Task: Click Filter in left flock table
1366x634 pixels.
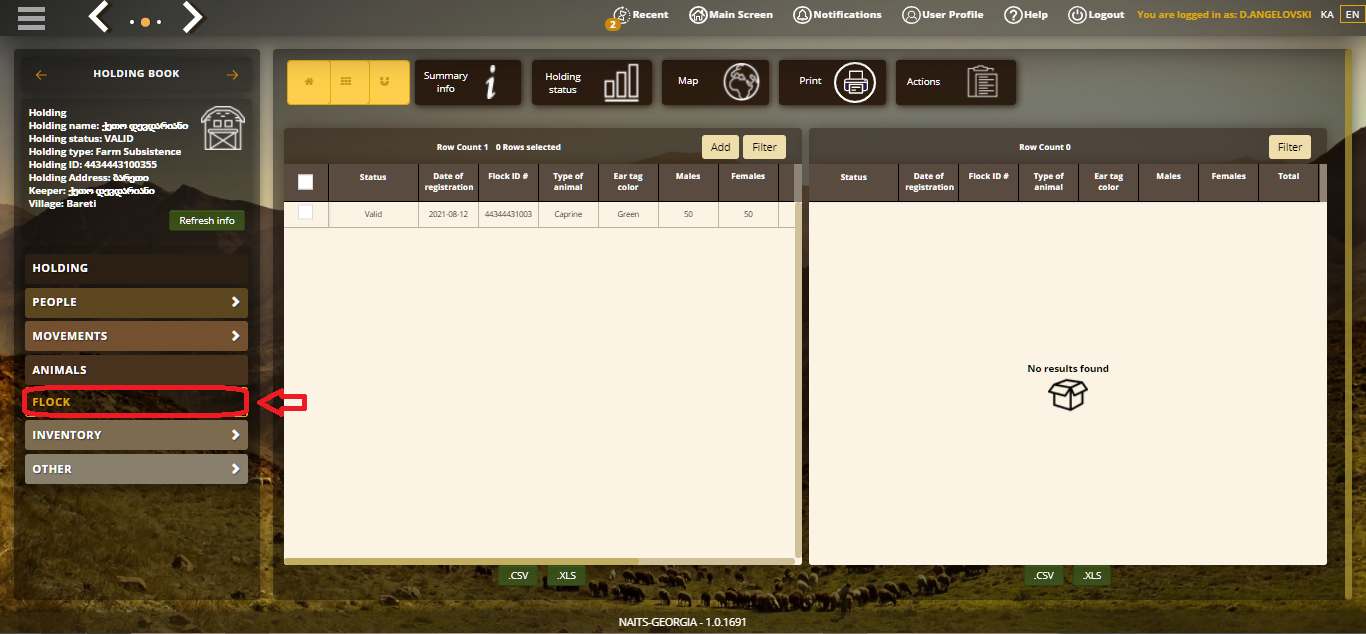Action: [764, 147]
